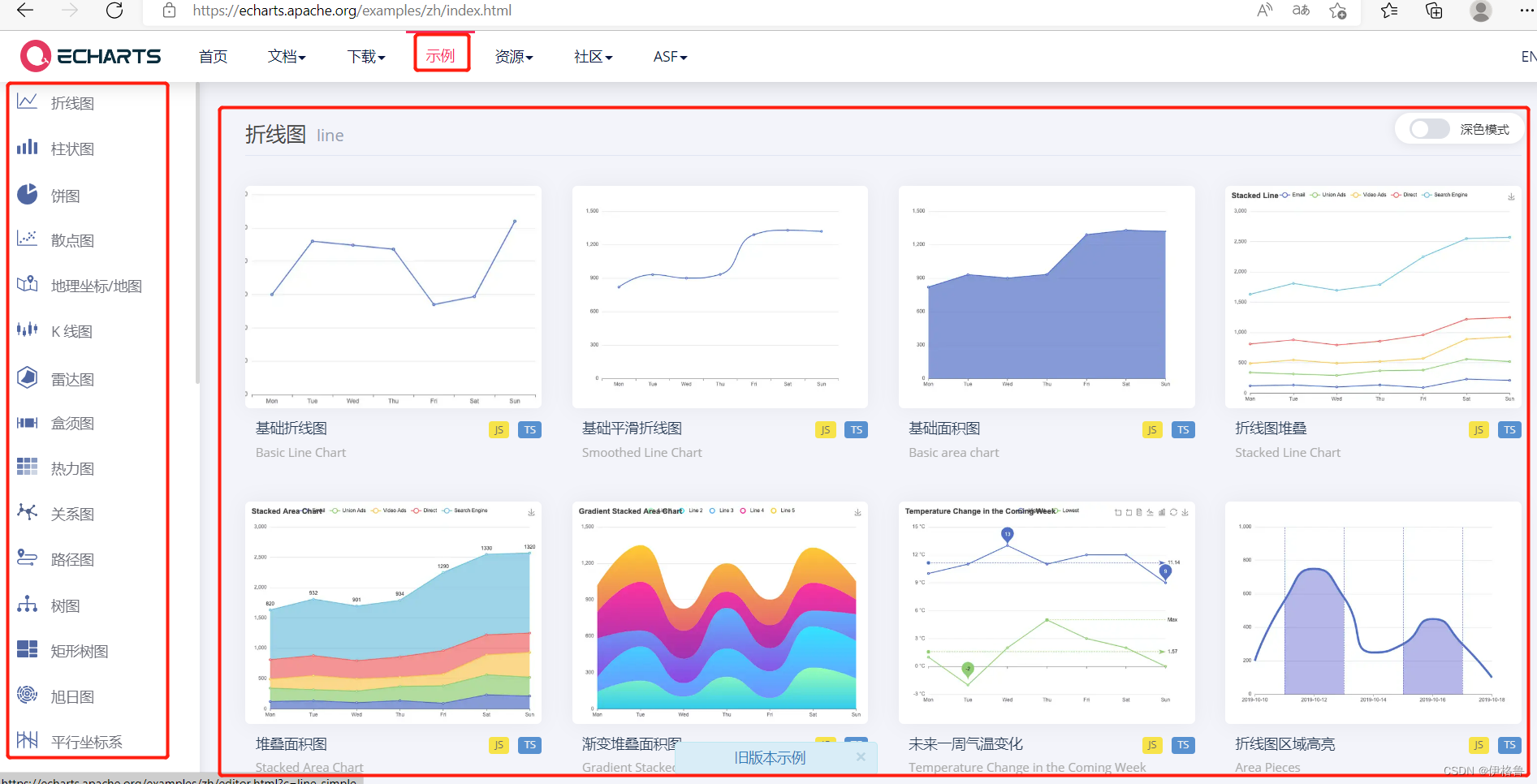Image resolution: width=1537 pixels, height=784 pixels.
Task: Select the 盒须图 boxplot sidebar icon
Action: 28,423
